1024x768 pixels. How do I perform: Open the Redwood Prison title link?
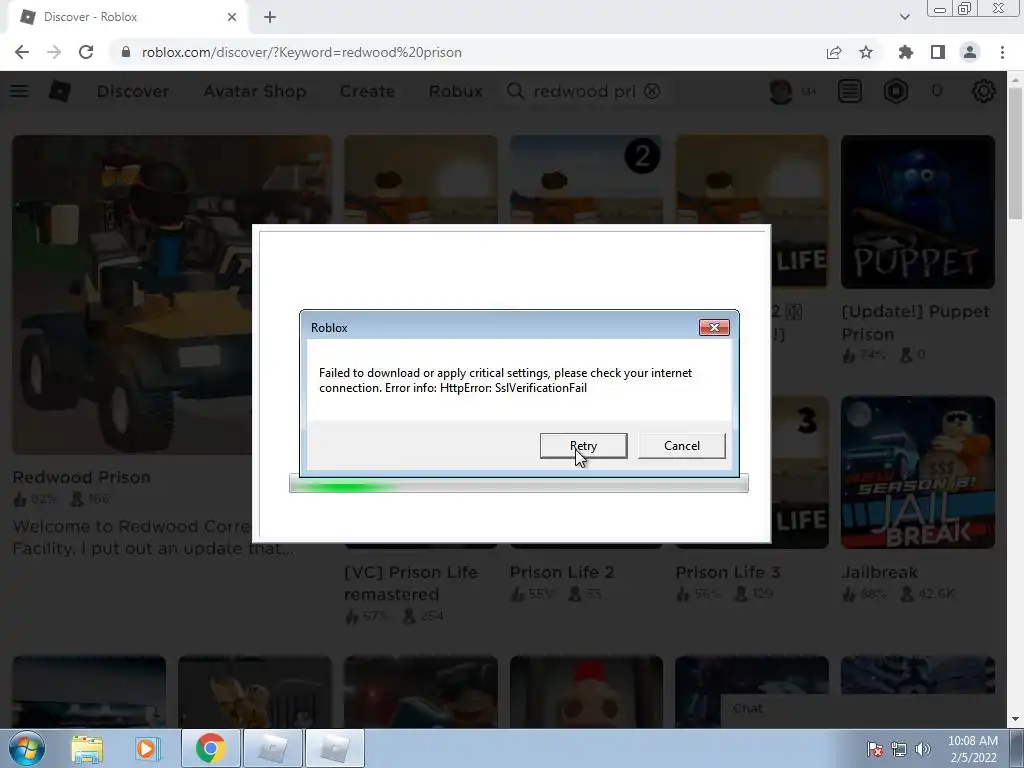[x=82, y=477]
